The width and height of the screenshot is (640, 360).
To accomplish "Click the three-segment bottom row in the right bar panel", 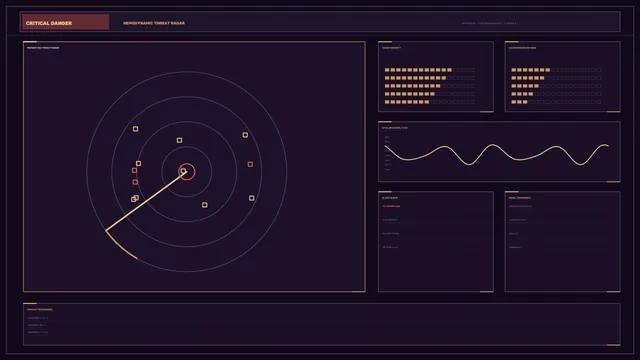I will pyautogui.click(x=556, y=102).
